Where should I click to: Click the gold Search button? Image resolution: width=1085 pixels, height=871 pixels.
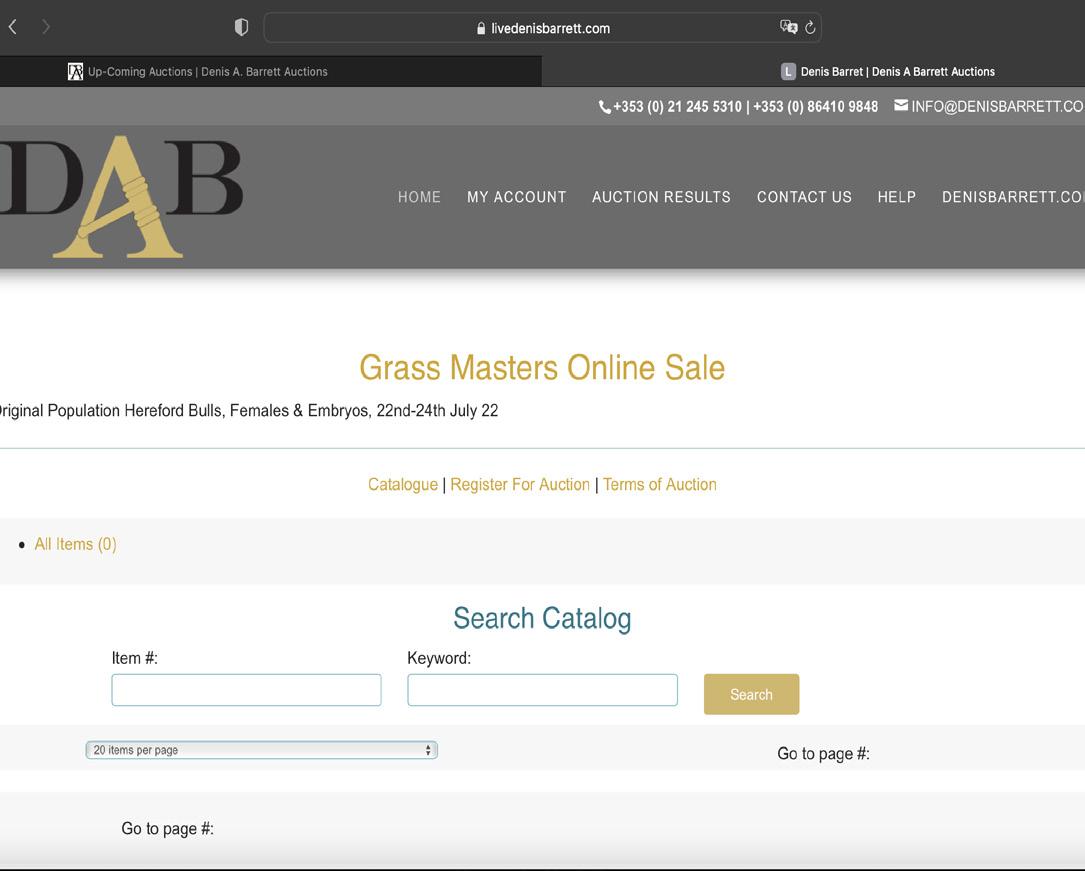tap(751, 694)
